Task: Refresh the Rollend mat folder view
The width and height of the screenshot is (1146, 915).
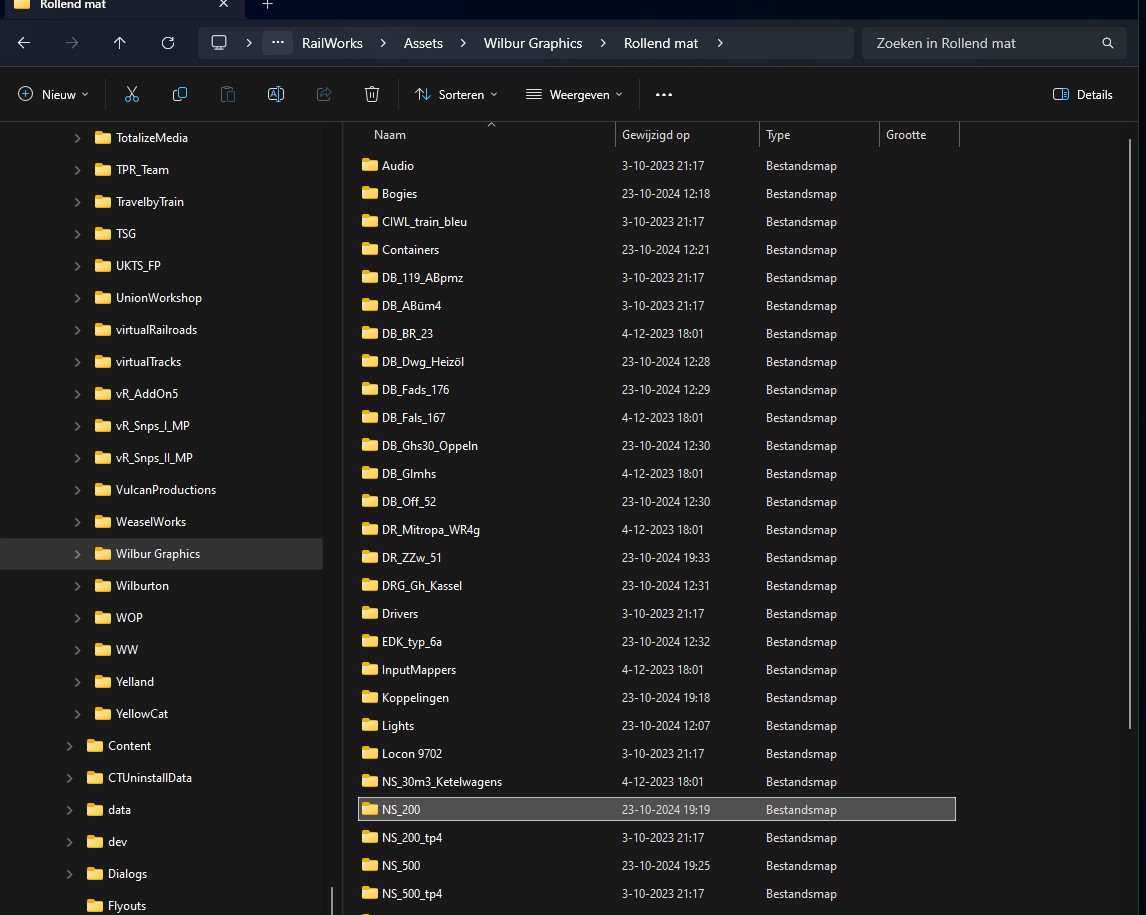Action: coord(168,43)
